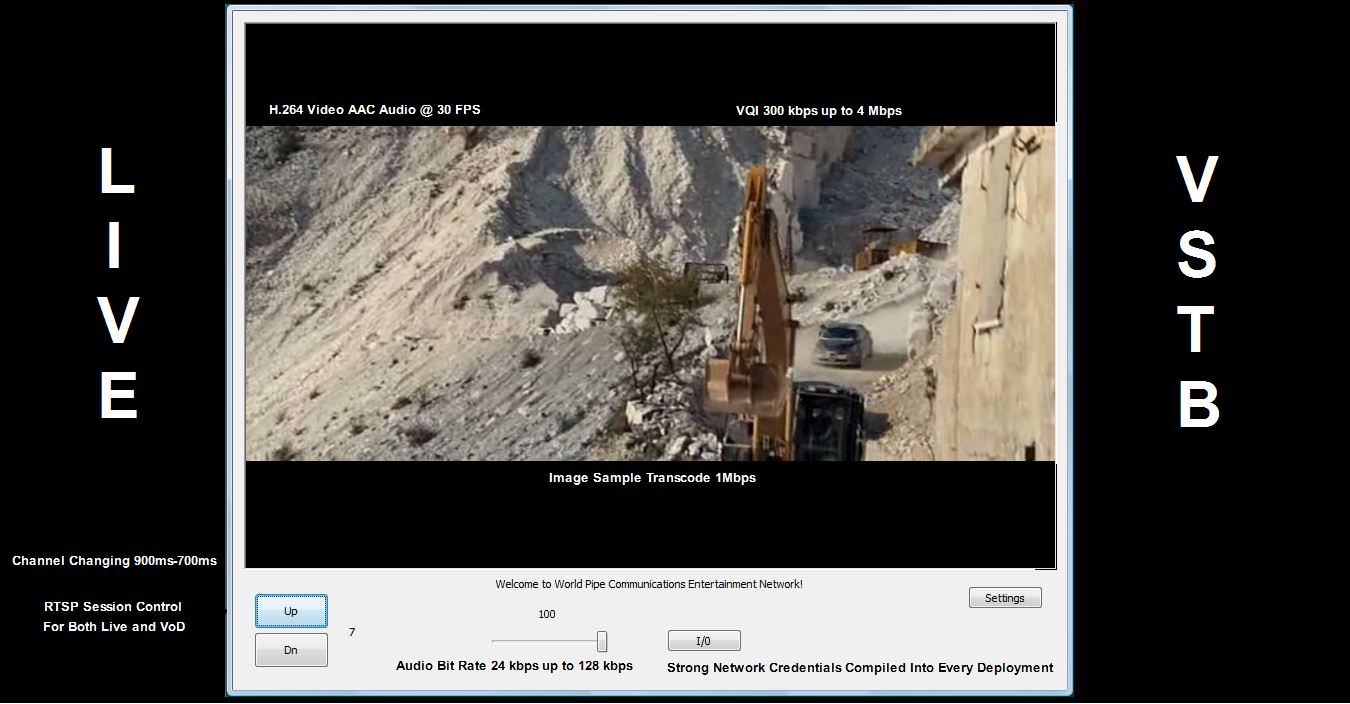Click the World Pipe Communications welcome message
The width and height of the screenshot is (1350, 704).
click(649, 584)
